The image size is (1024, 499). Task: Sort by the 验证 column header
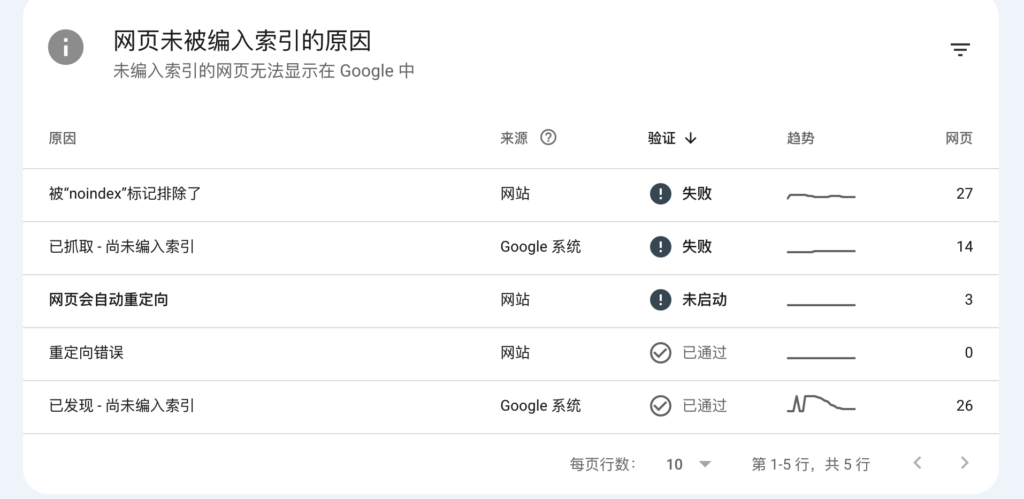click(662, 138)
